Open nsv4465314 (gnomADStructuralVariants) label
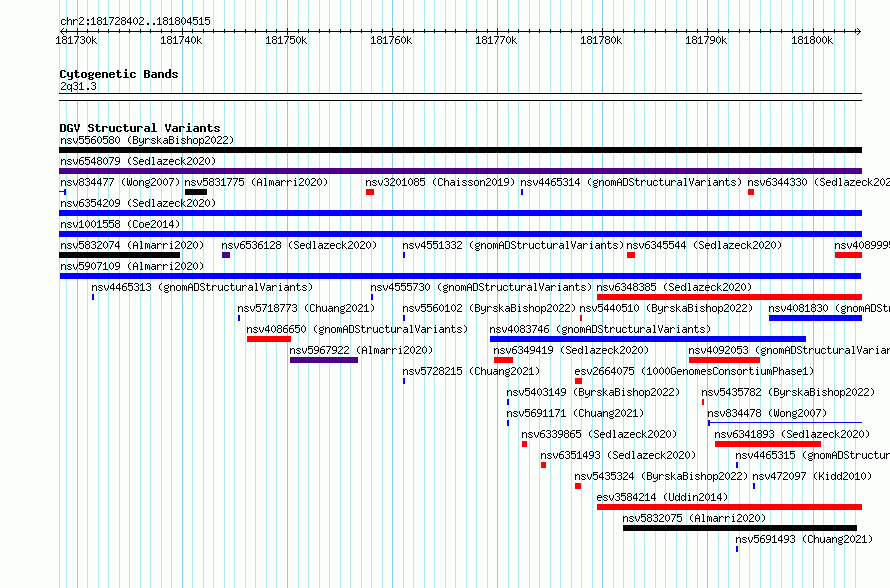 pos(631,182)
